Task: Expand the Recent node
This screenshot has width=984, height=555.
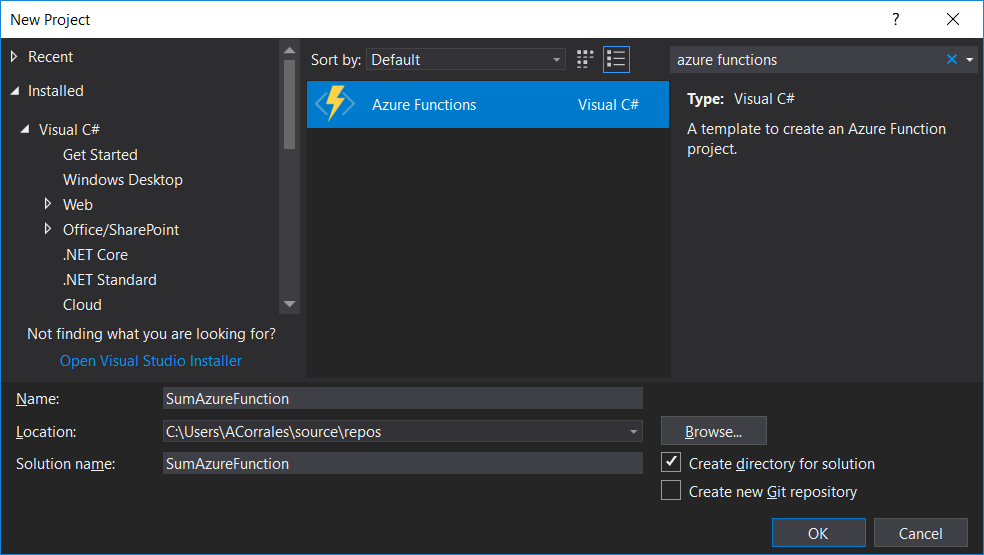Action: (x=14, y=57)
